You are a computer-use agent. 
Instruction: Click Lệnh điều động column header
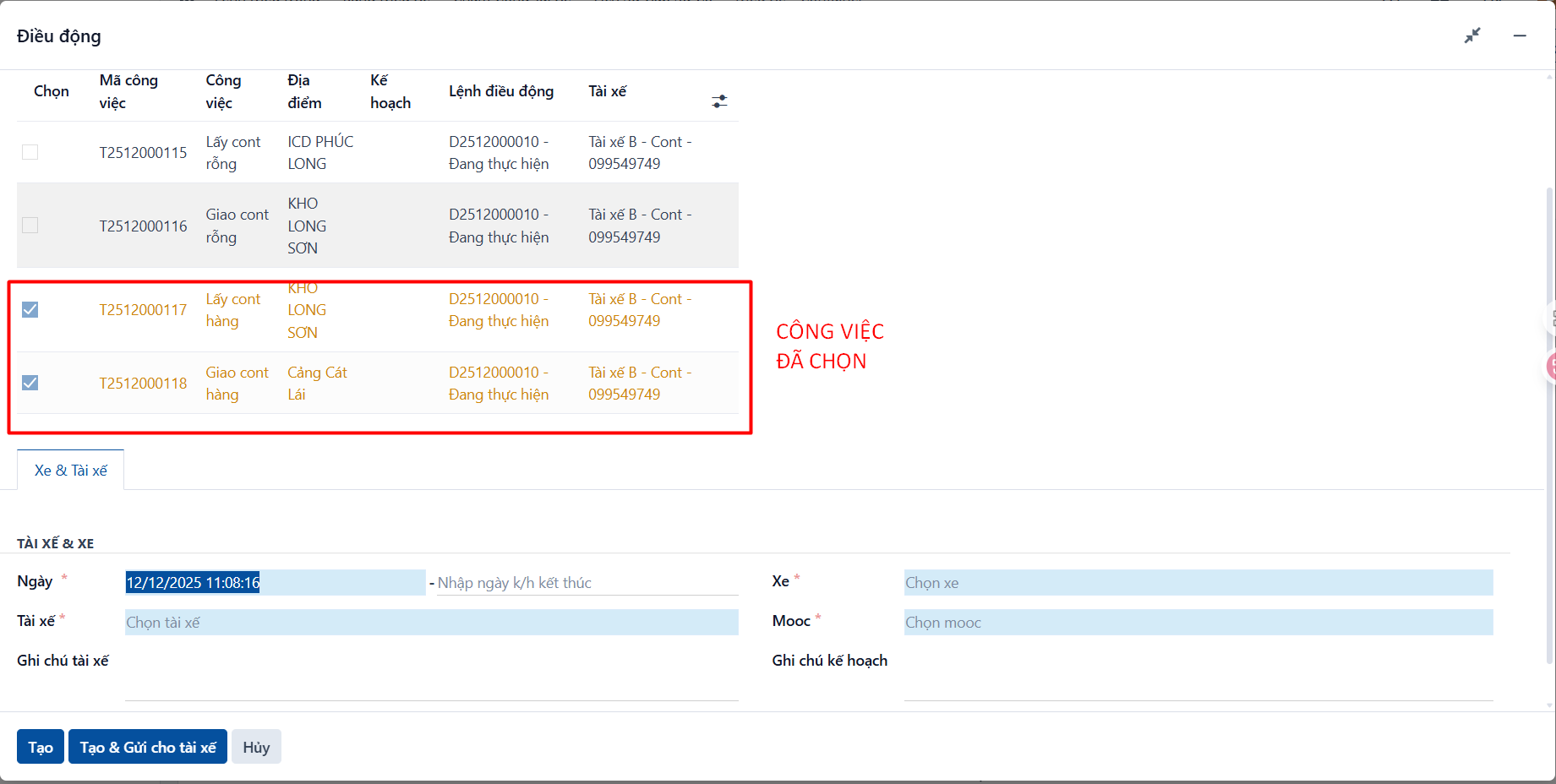pos(501,91)
